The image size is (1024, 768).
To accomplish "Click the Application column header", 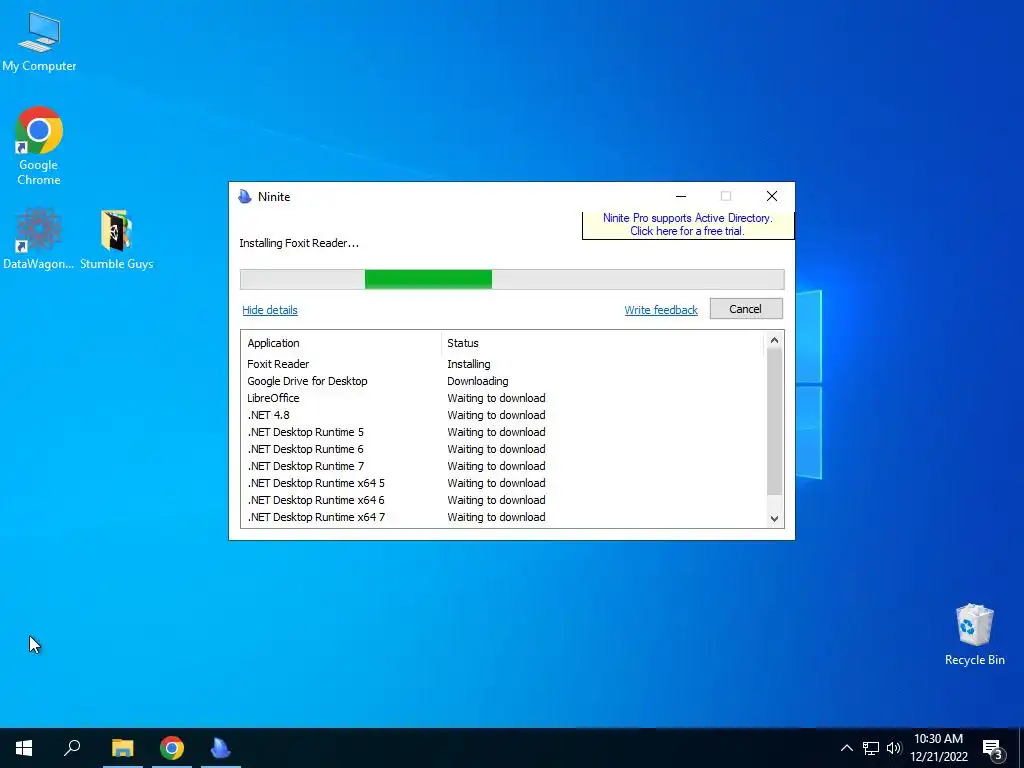I will (341, 343).
